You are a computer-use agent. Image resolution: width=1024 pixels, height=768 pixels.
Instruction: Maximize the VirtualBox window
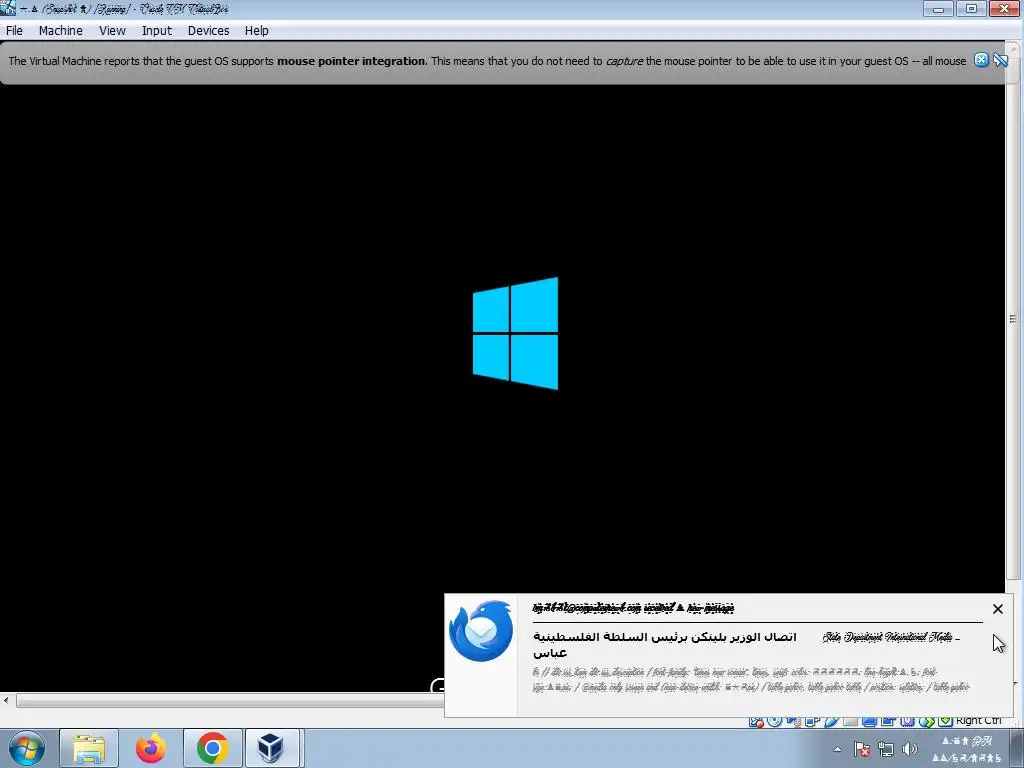(x=971, y=9)
